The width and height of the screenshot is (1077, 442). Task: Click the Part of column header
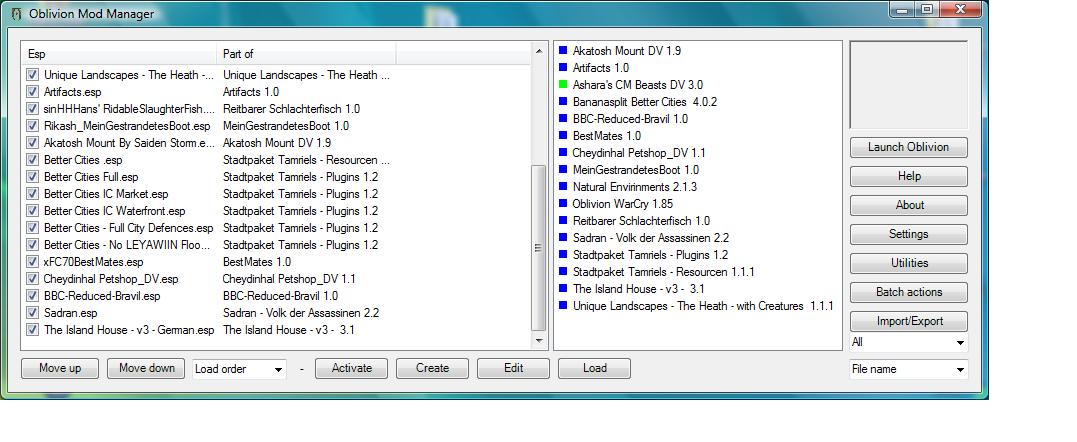click(x=305, y=53)
